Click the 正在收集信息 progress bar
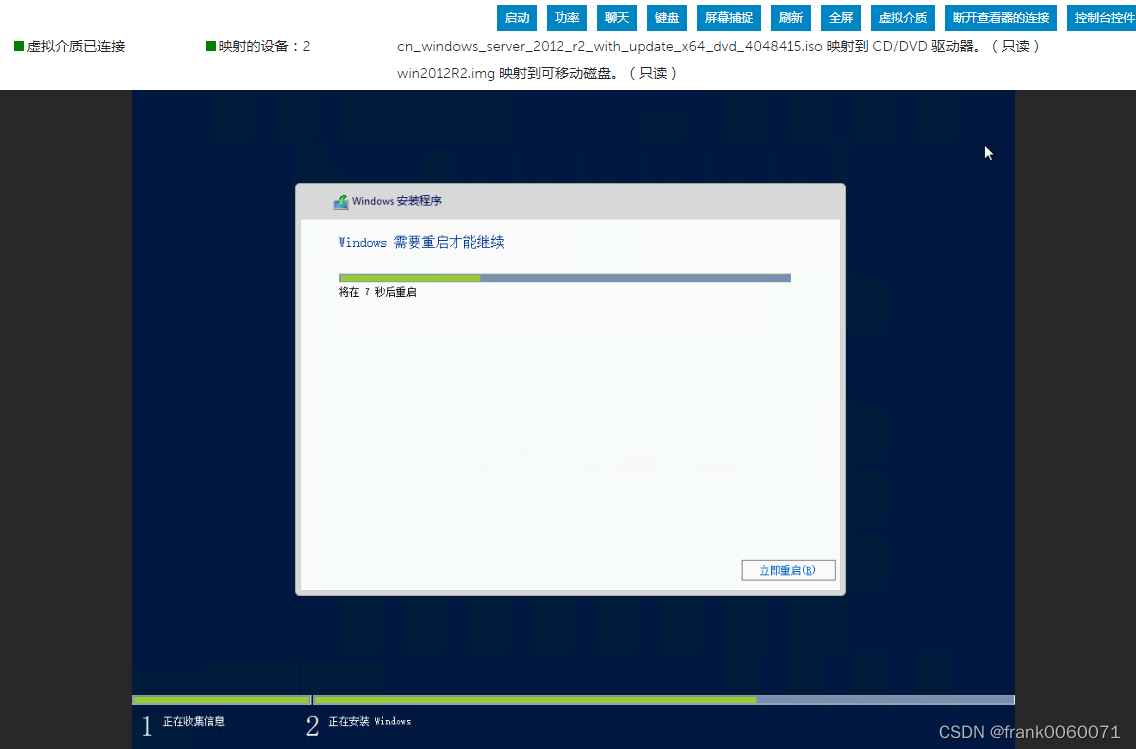Image resolution: width=1136 pixels, height=749 pixels. [222, 700]
